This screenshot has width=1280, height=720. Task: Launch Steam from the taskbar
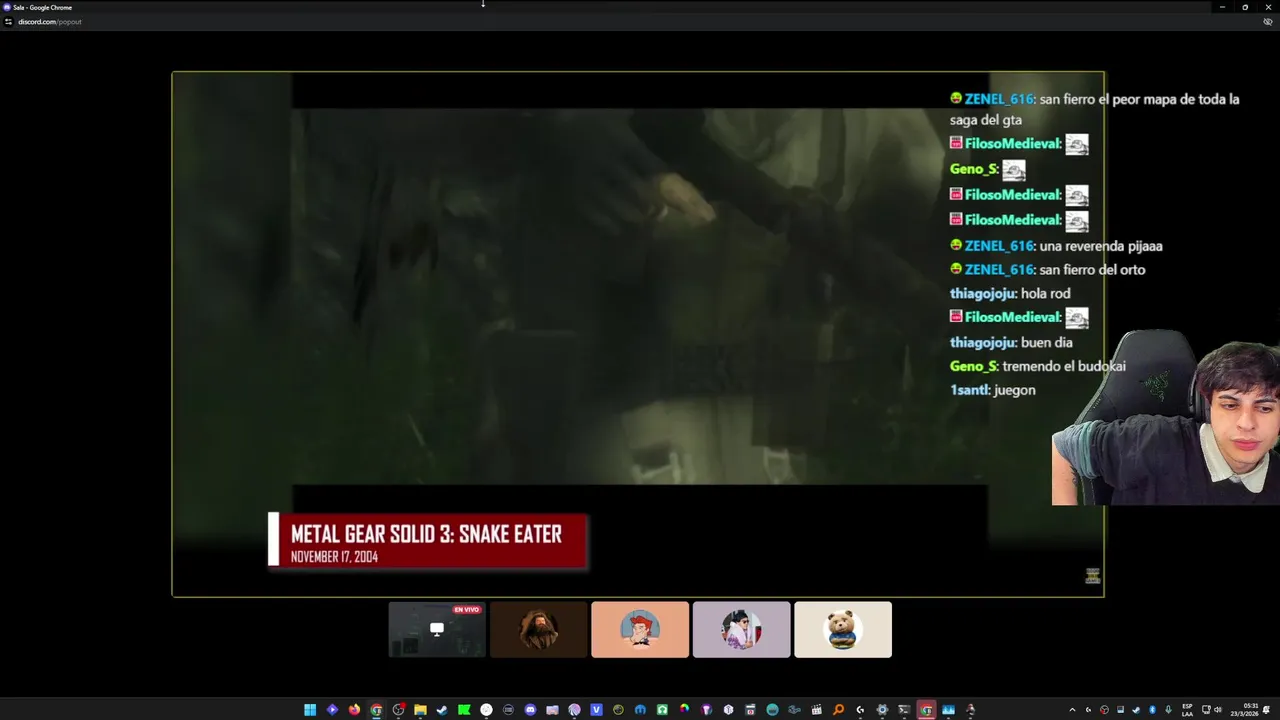point(442,710)
